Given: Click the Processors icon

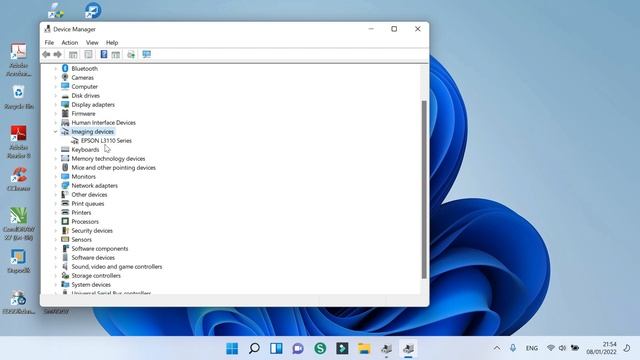Looking at the screenshot, I should coord(65,221).
